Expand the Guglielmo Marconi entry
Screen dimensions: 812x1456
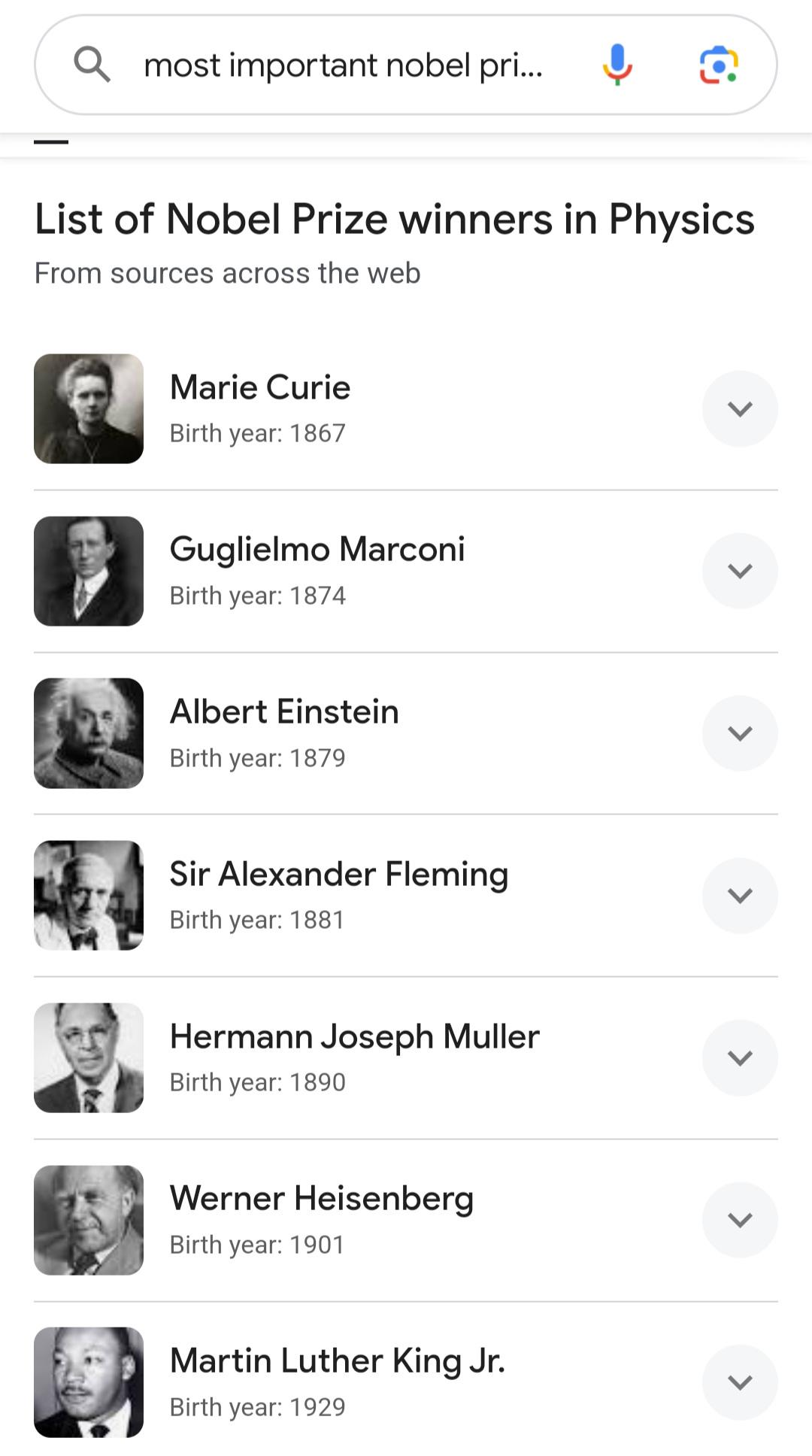pos(740,571)
